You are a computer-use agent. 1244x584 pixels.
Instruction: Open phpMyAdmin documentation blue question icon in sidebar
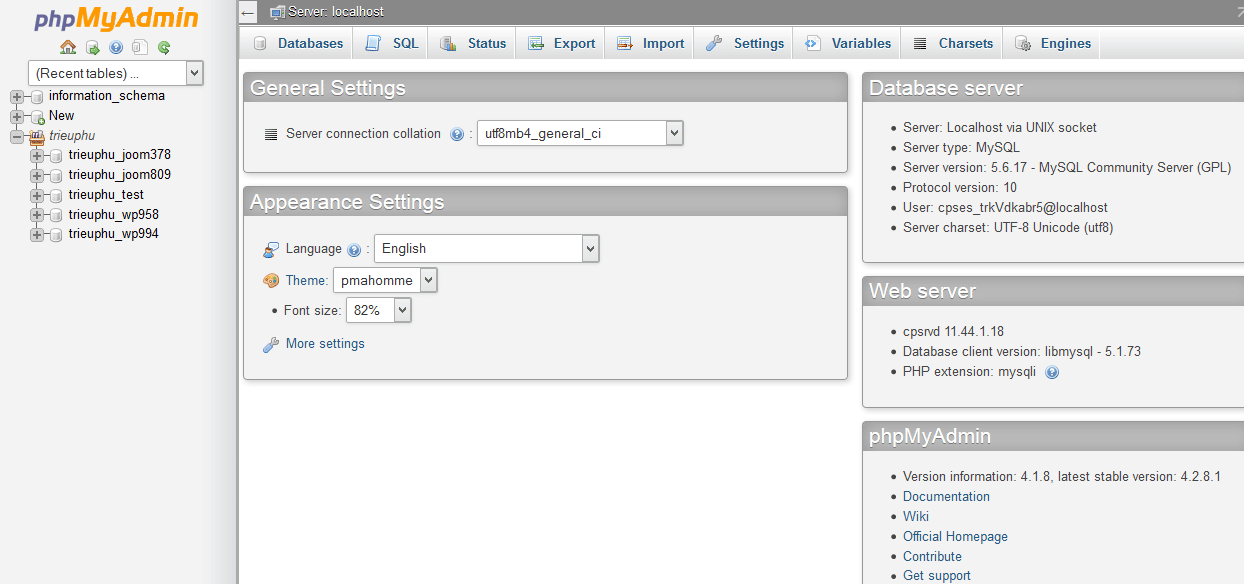(116, 47)
